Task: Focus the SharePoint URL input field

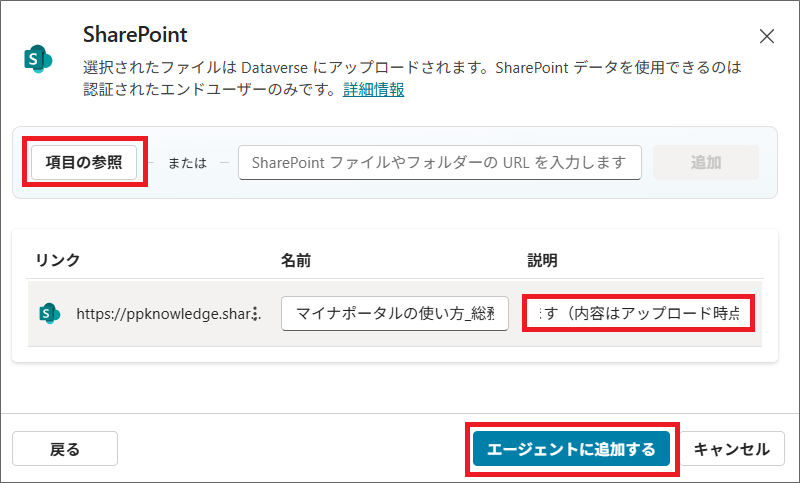Action: 439,162
